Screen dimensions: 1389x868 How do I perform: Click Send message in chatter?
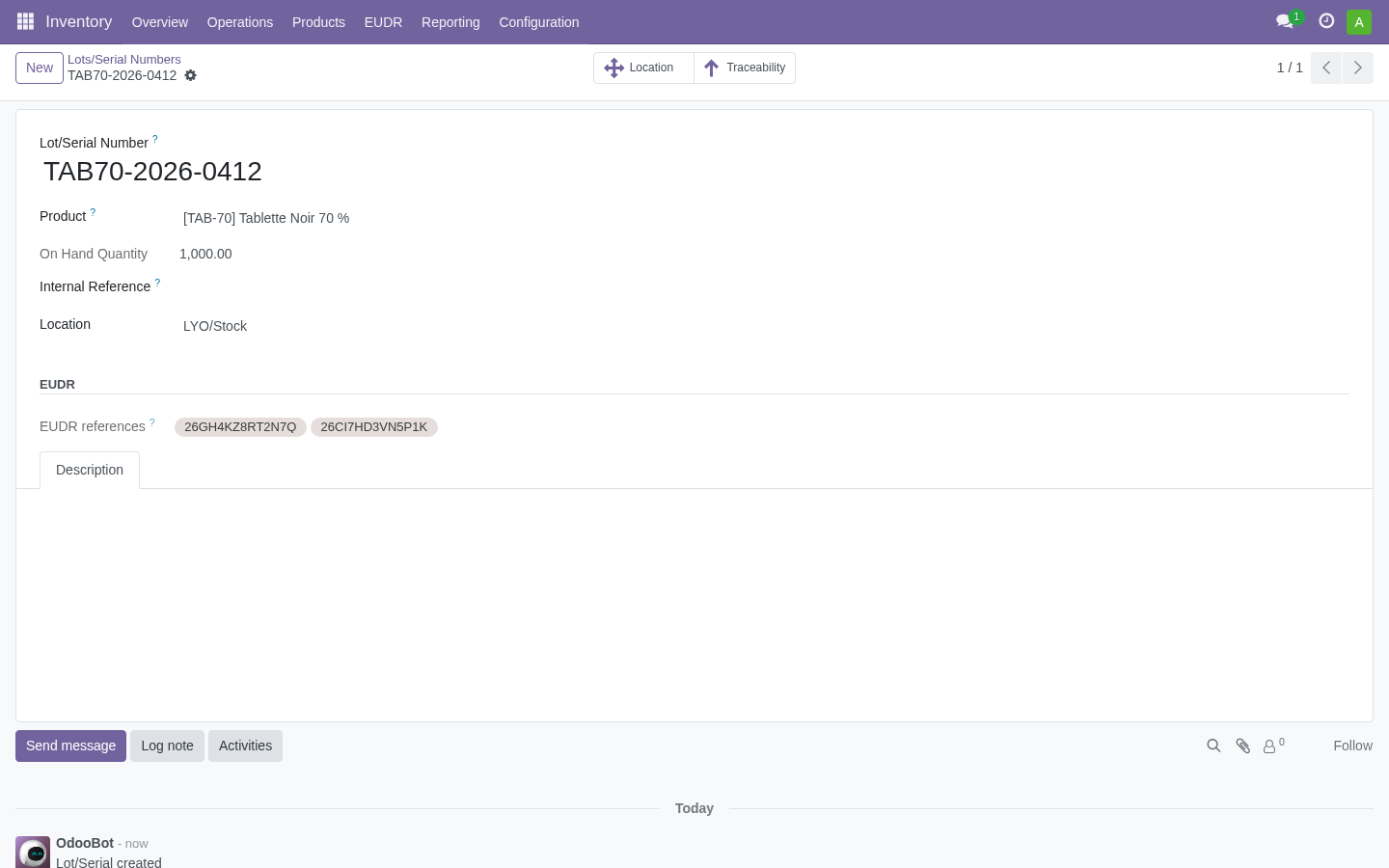click(70, 746)
